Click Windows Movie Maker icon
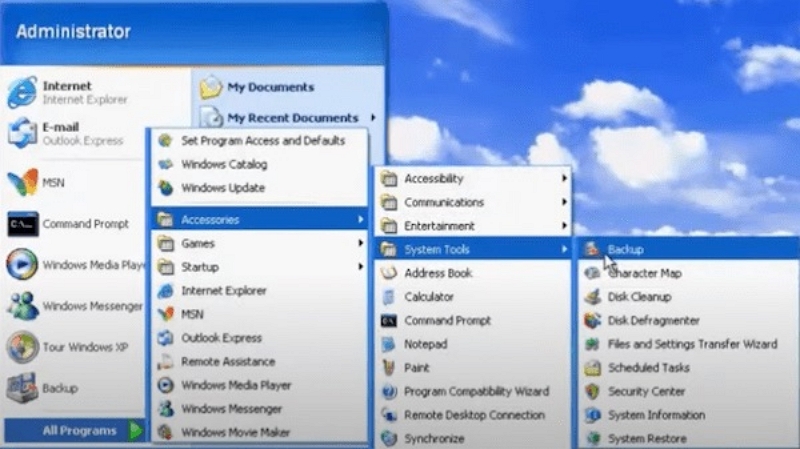Image resolution: width=800 pixels, height=449 pixels. [x=165, y=432]
